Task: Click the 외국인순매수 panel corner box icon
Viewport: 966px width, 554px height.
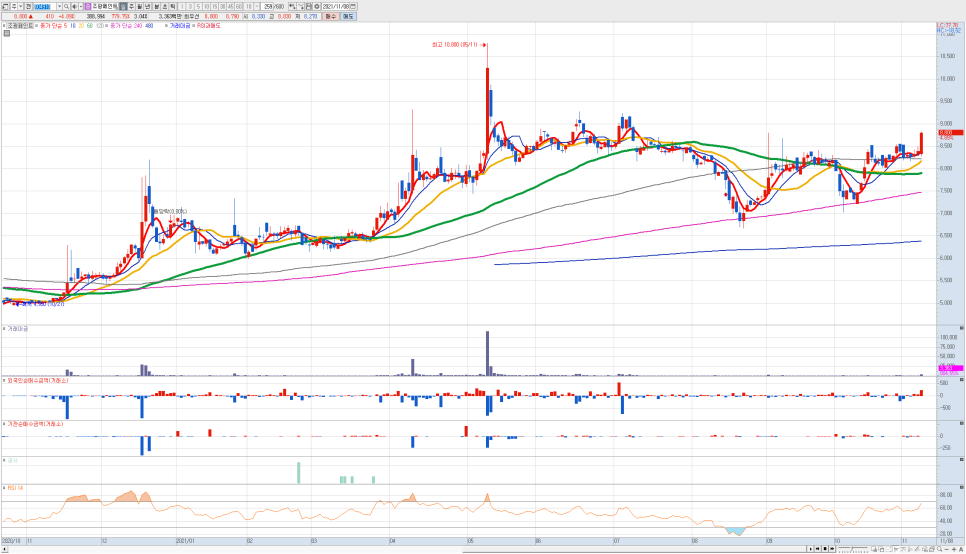Action: point(961,380)
